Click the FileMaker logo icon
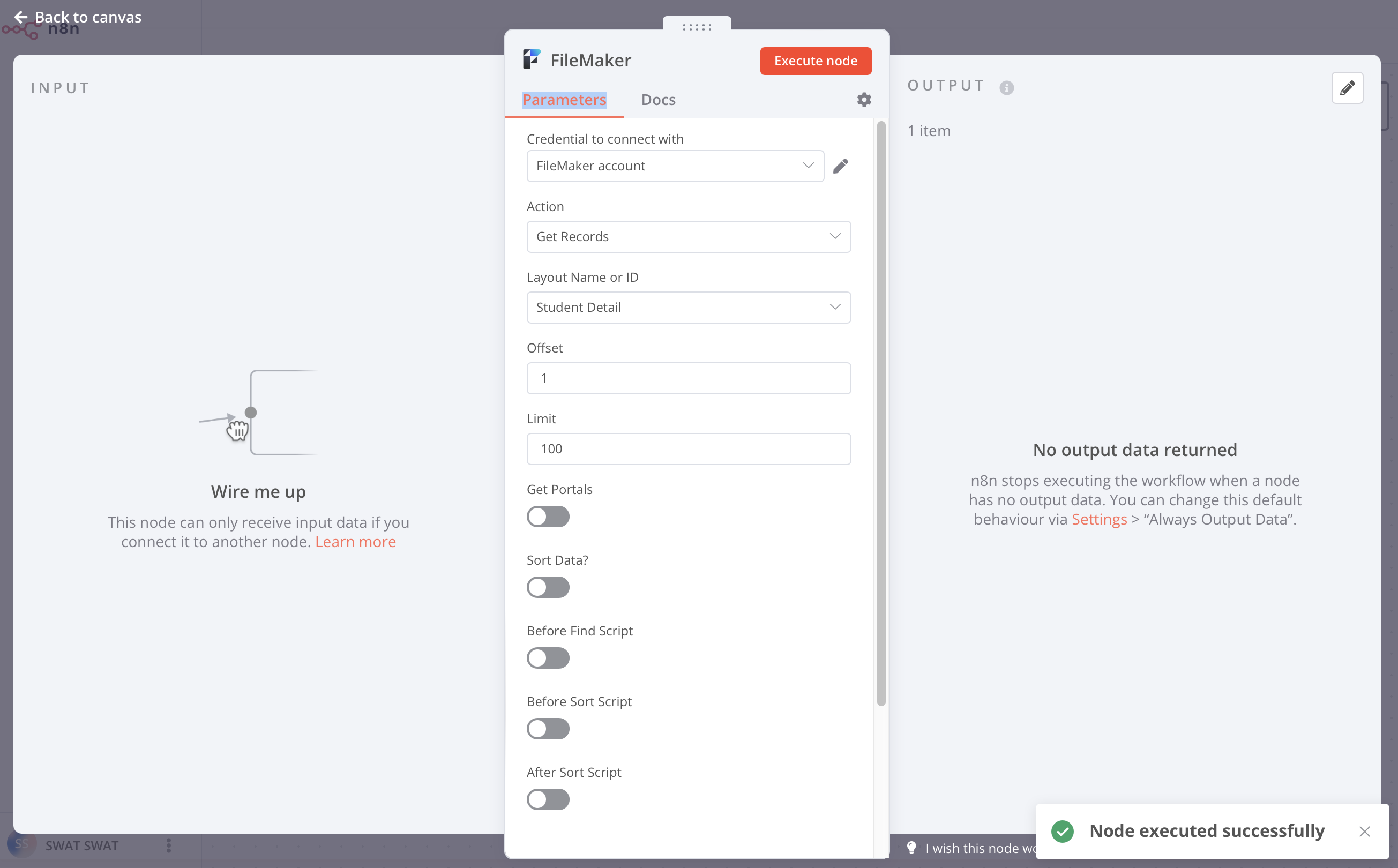The image size is (1398, 868). tap(531, 59)
